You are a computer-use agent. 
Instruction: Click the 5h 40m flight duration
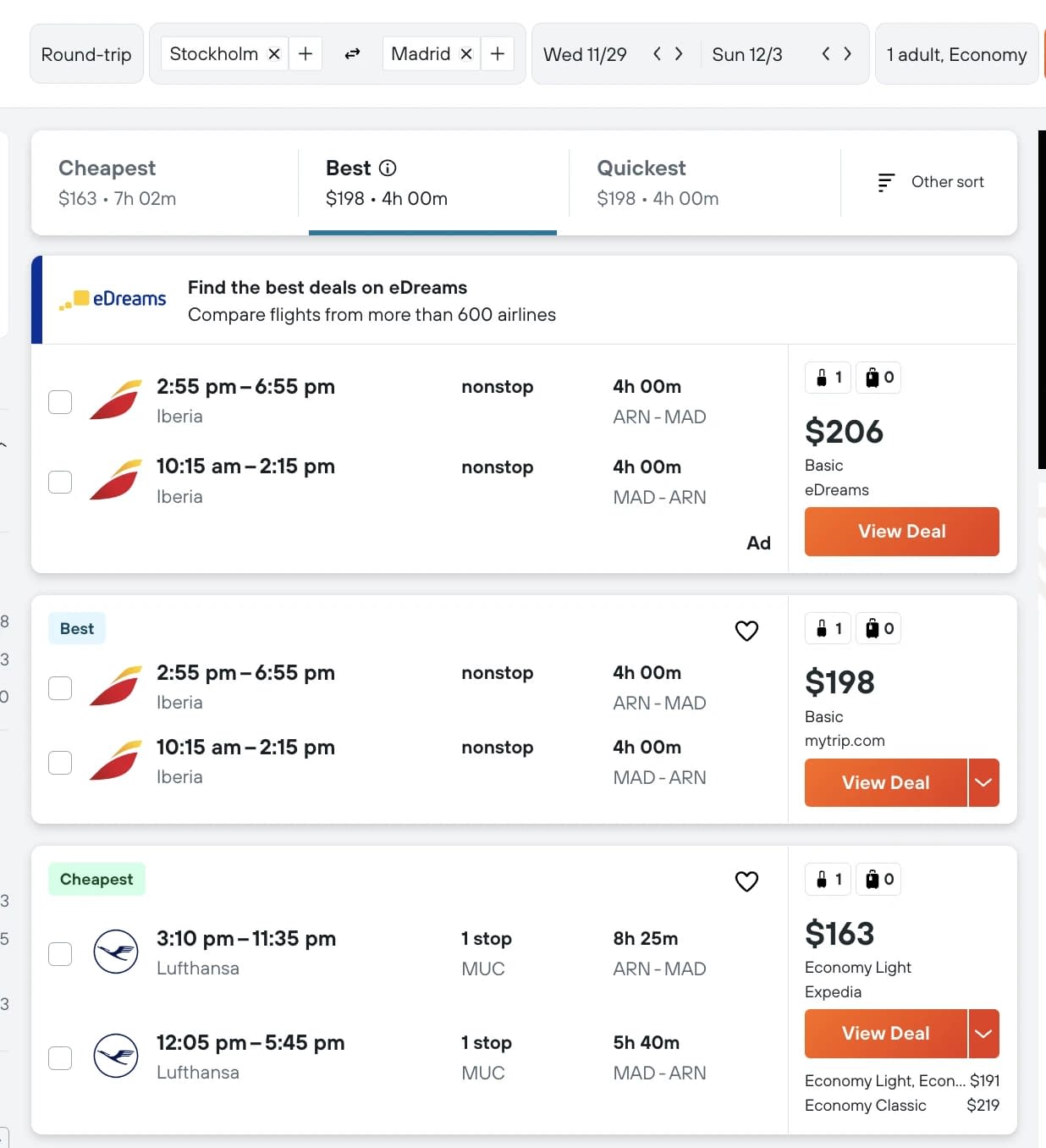pyautogui.click(x=647, y=1042)
